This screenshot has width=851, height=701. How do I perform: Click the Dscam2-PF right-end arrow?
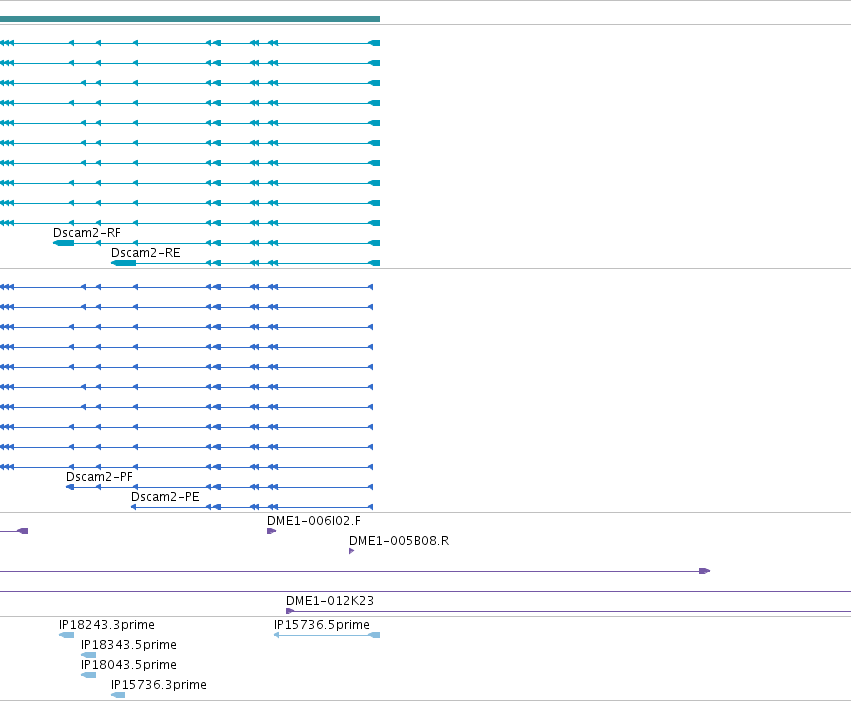[x=371, y=487]
